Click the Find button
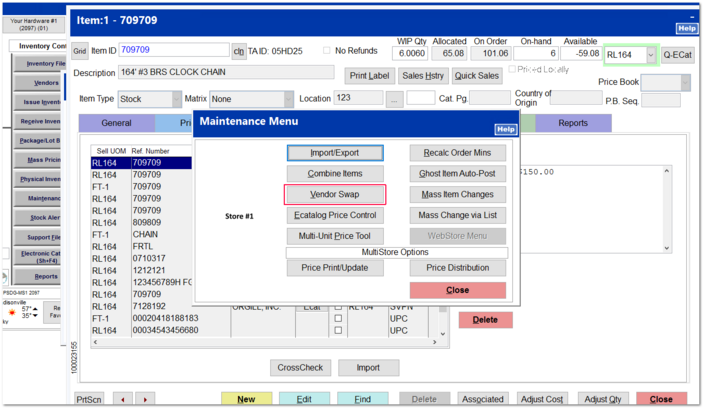This screenshot has height=409, width=704. click(362, 399)
